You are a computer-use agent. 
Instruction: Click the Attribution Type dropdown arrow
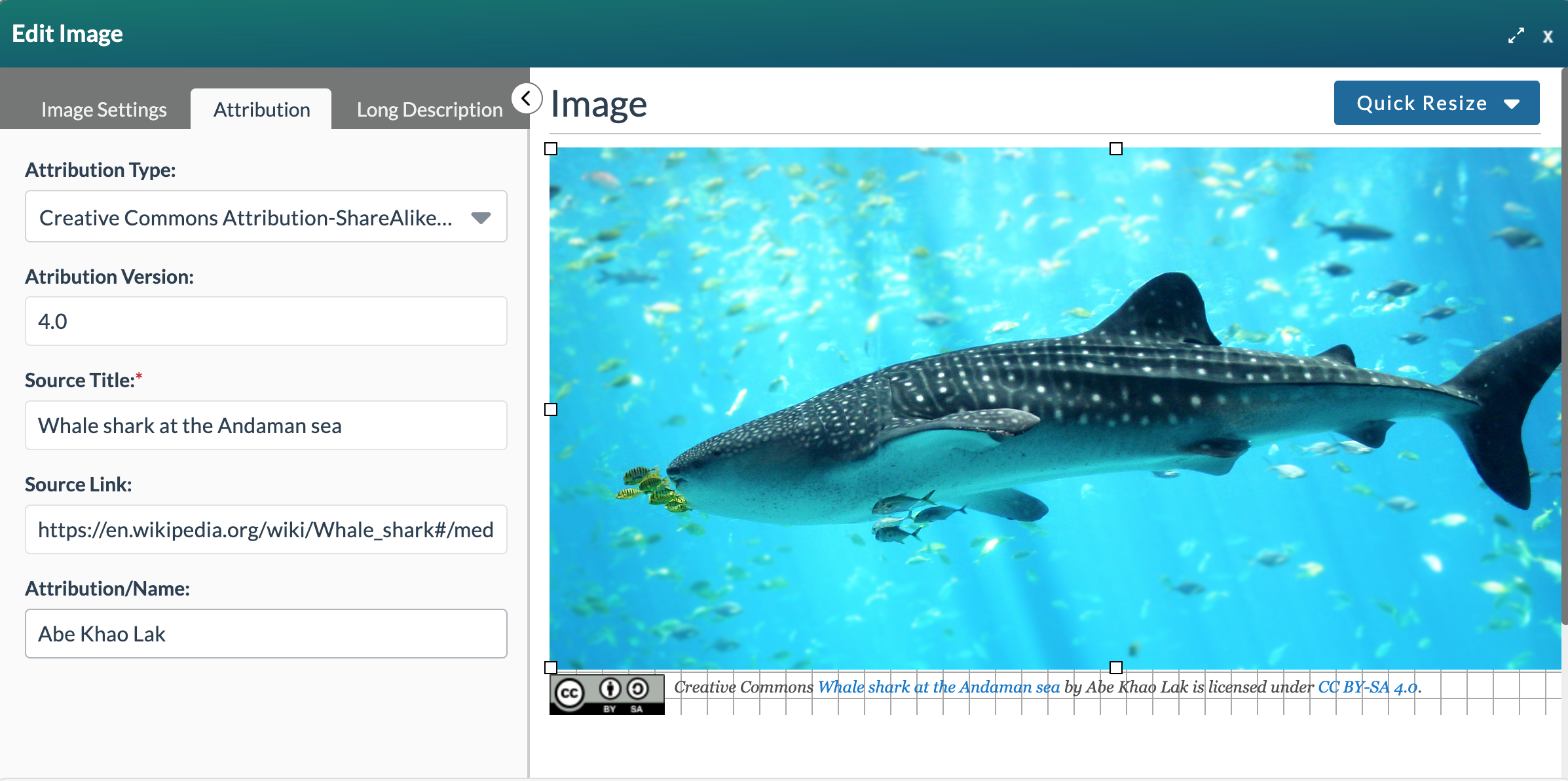[x=481, y=216]
